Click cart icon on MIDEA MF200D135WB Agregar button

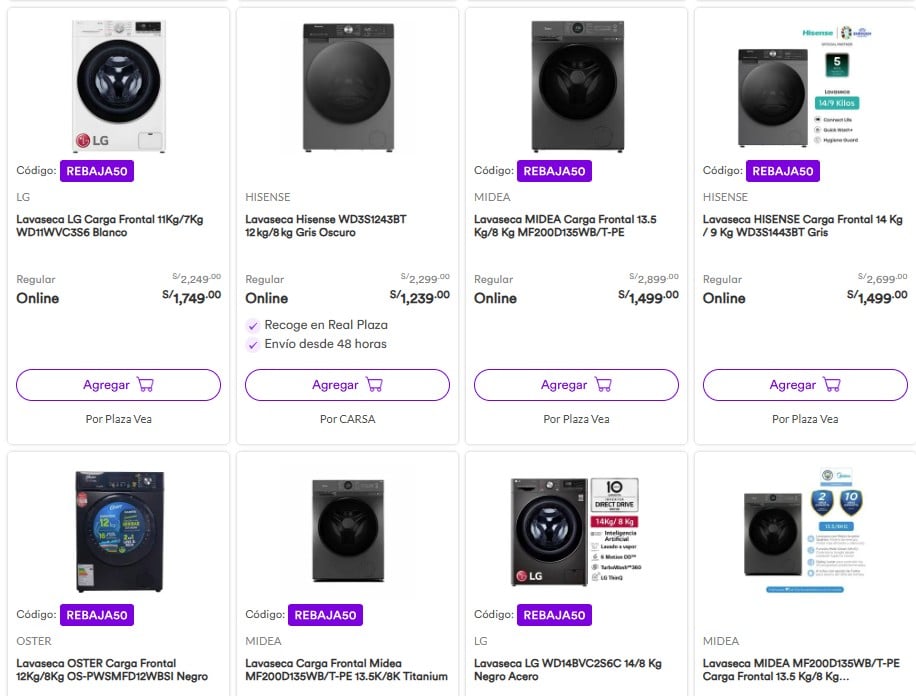click(603, 385)
